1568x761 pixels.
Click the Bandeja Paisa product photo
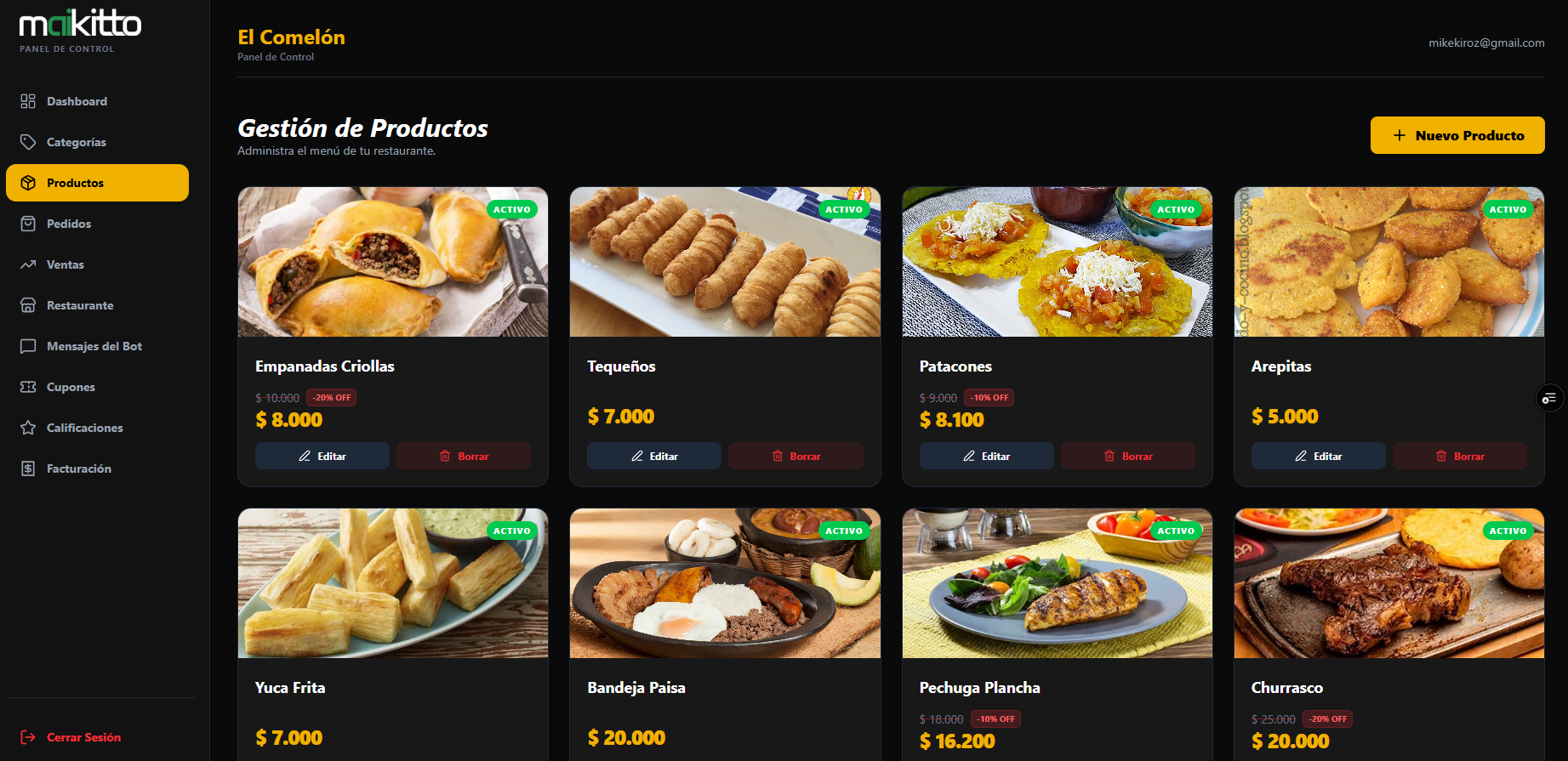click(x=725, y=583)
